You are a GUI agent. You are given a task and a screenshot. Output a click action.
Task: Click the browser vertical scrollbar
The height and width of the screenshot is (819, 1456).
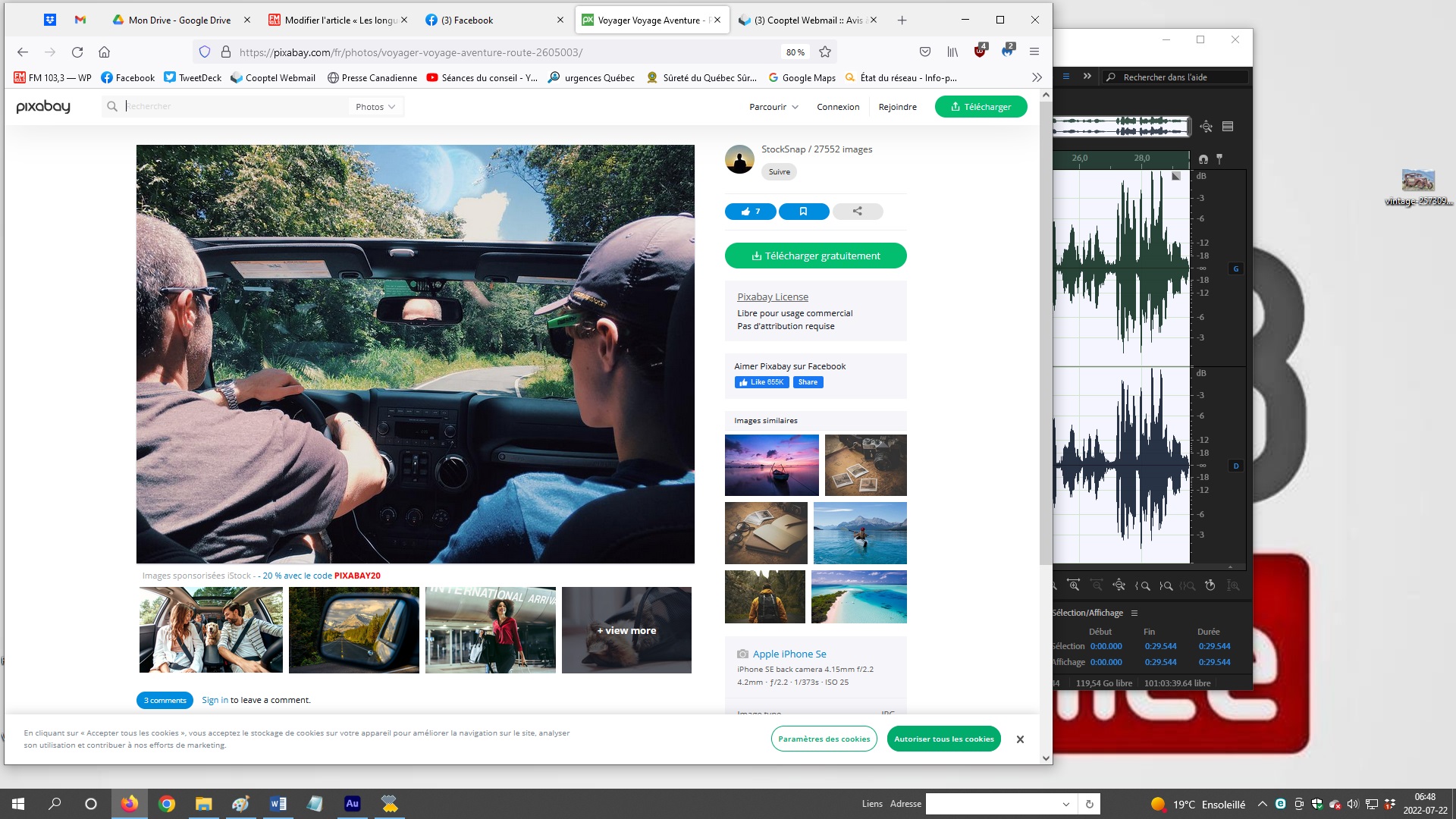click(1046, 334)
